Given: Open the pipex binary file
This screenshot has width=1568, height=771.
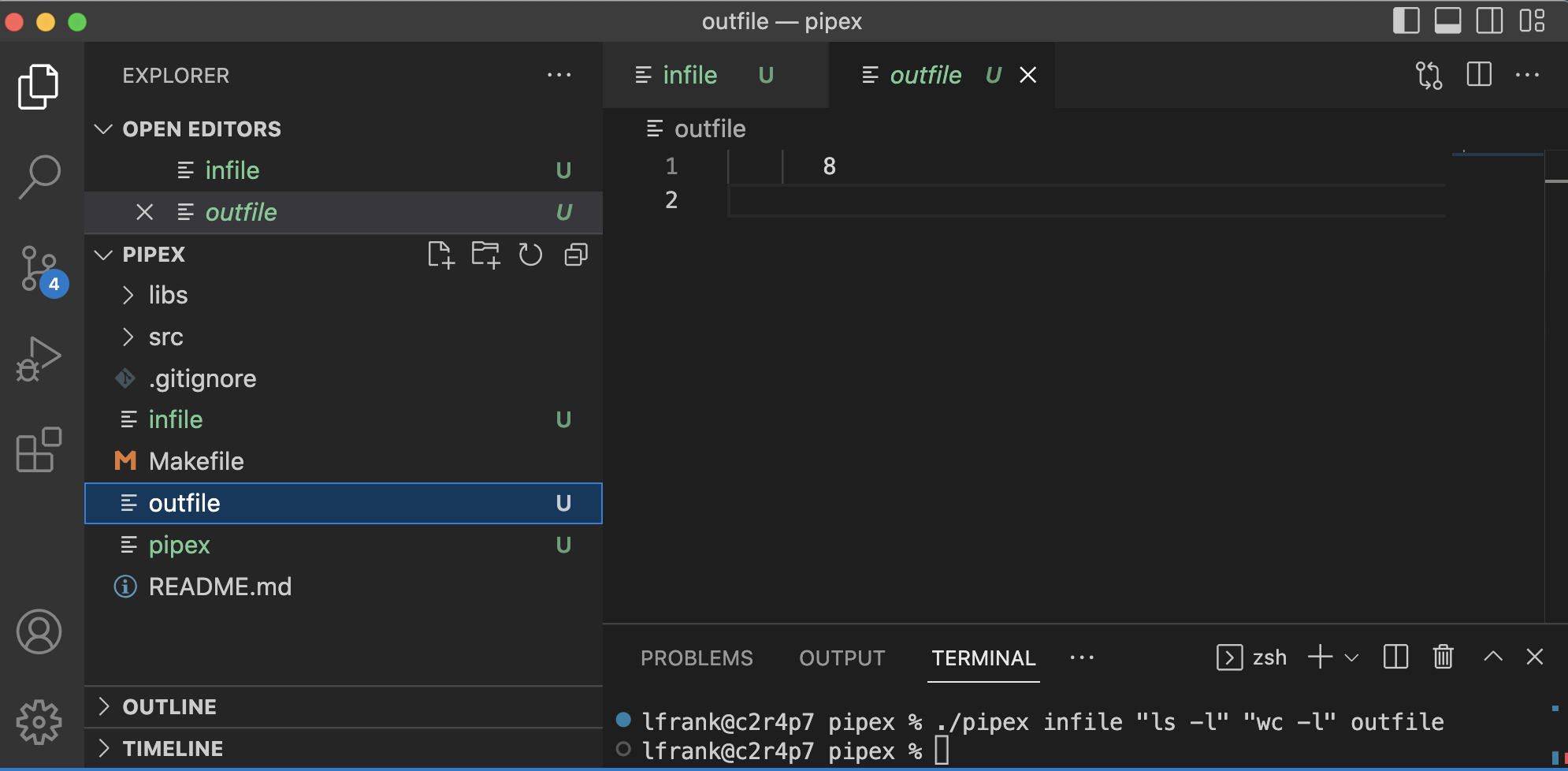Looking at the screenshot, I should 344,545.
